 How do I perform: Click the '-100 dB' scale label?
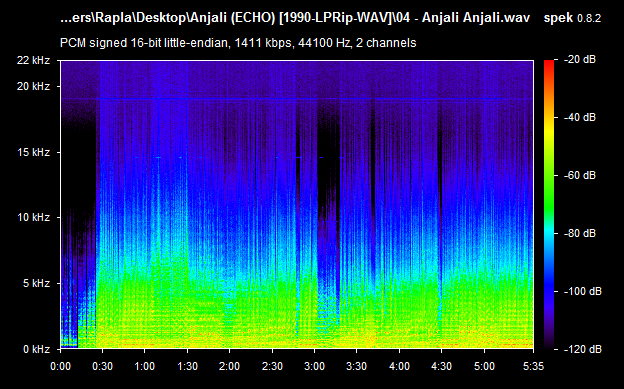click(583, 291)
